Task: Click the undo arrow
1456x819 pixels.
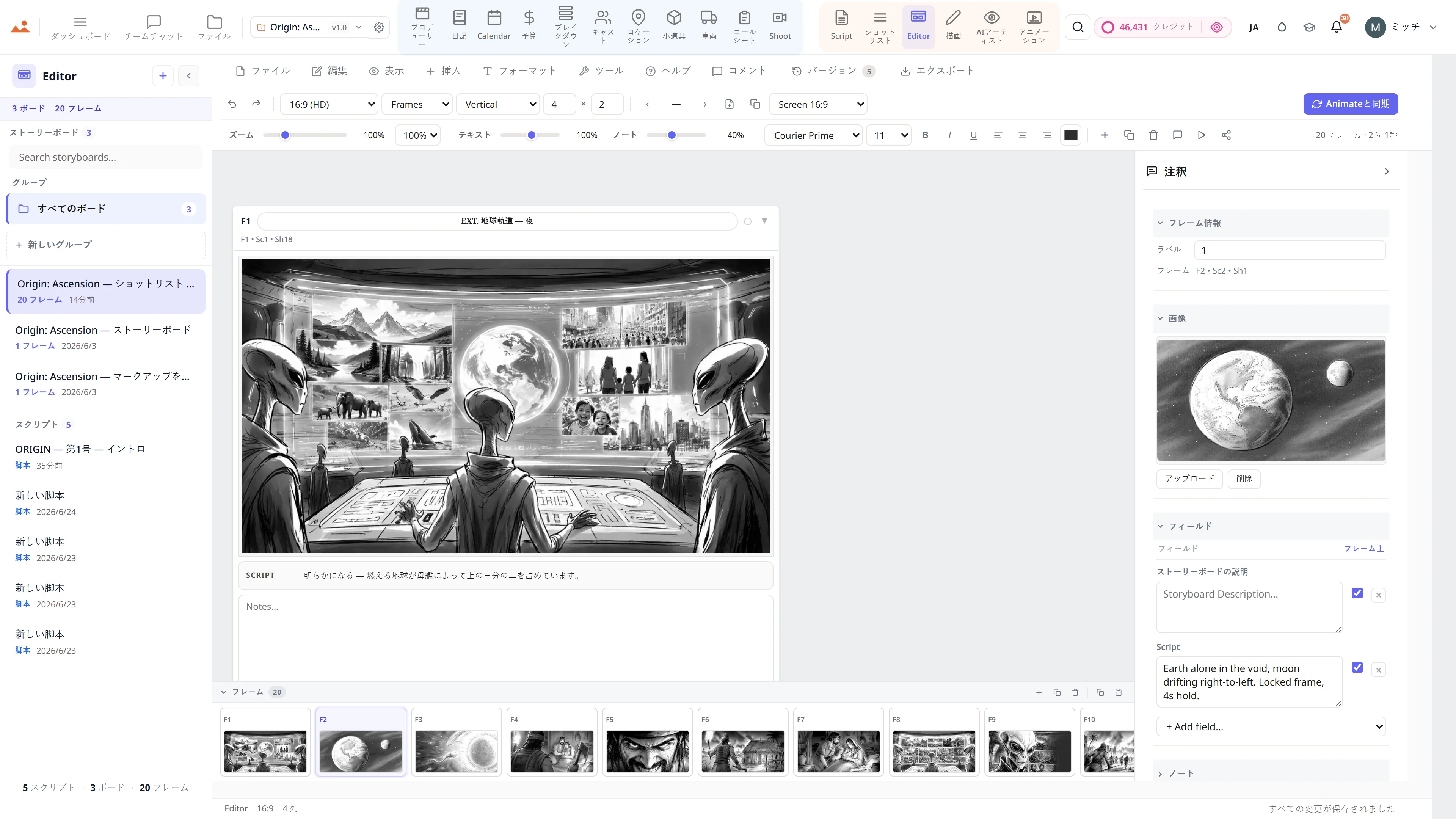Action: (x=232, y=104)
